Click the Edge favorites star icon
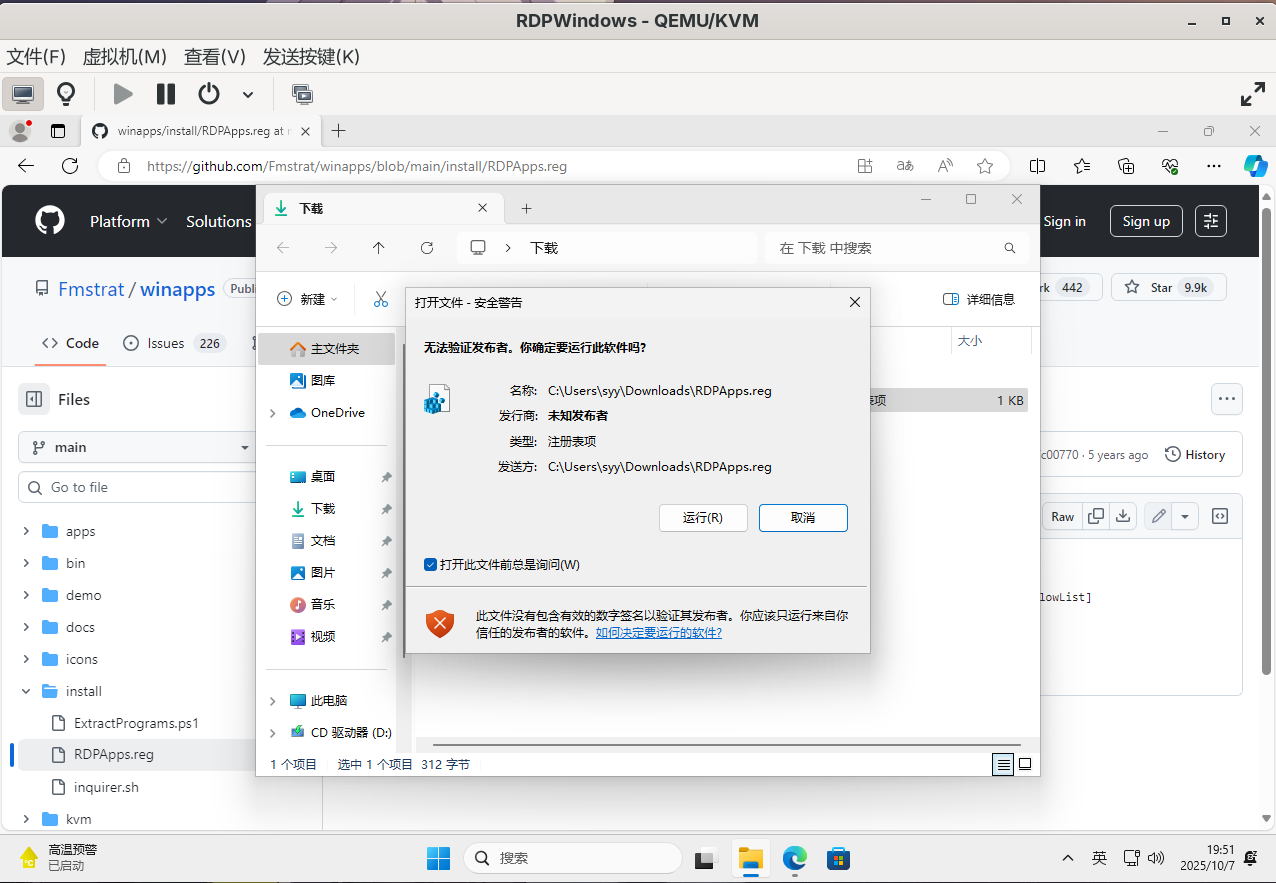The width and height of the screenshot is (1276, 883). [x=985, y=166]
